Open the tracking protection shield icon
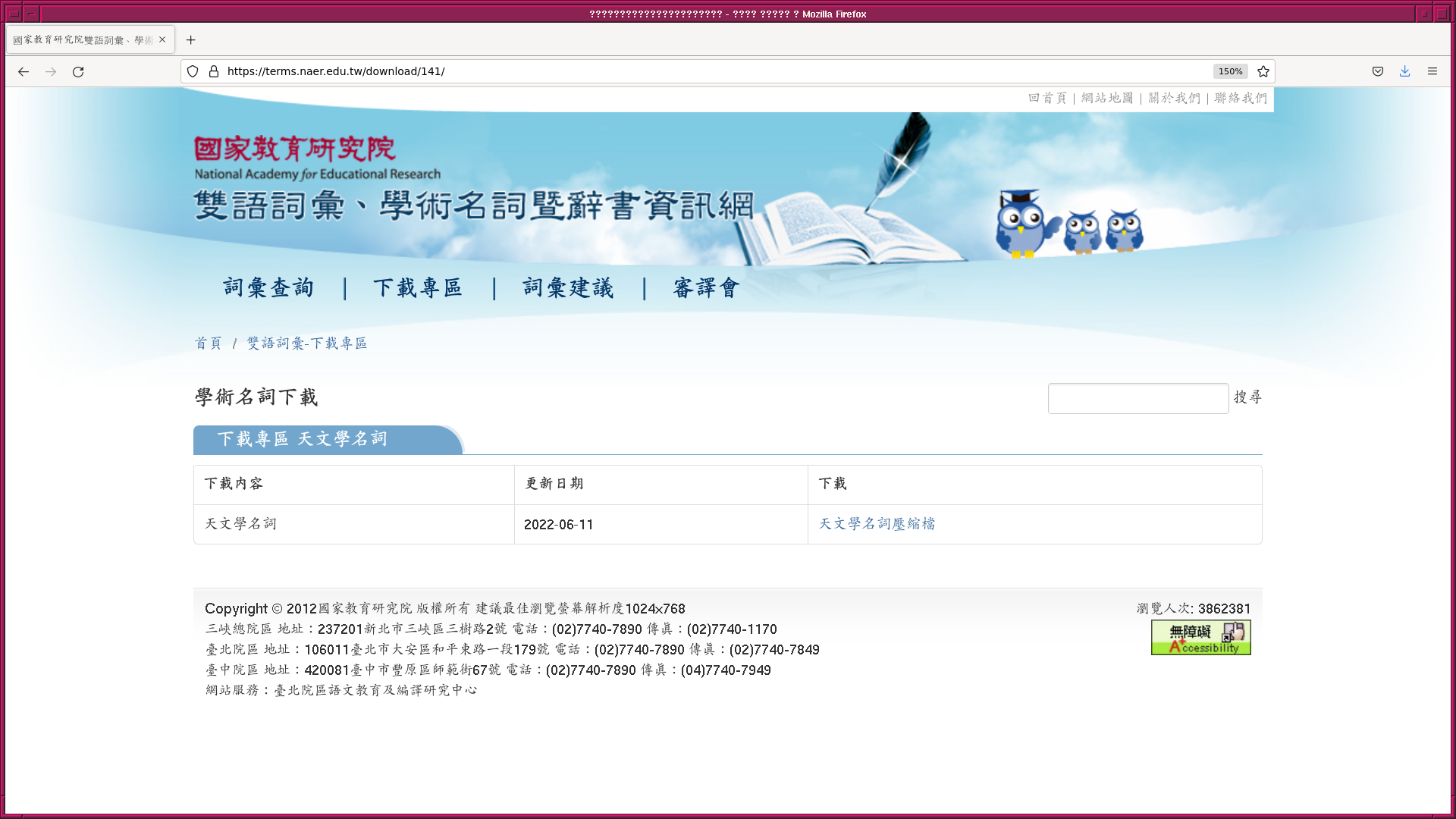The image size is (1456, 819). 193,71
